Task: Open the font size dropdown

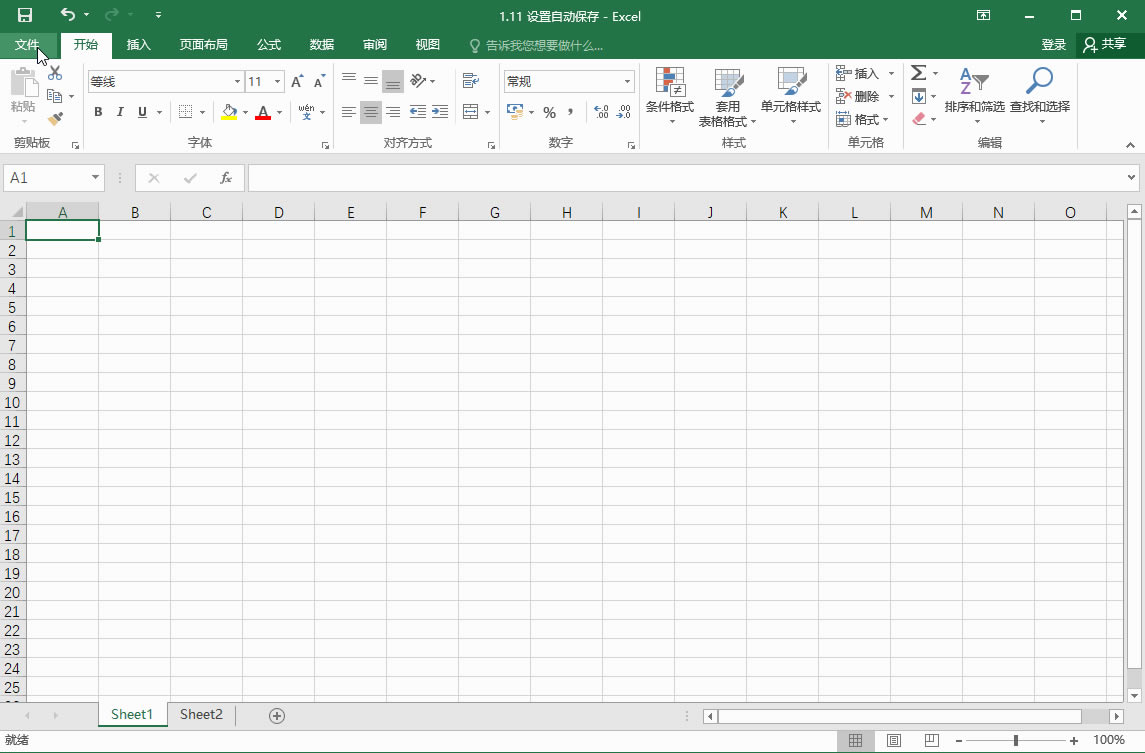Action: pos(277,81)
